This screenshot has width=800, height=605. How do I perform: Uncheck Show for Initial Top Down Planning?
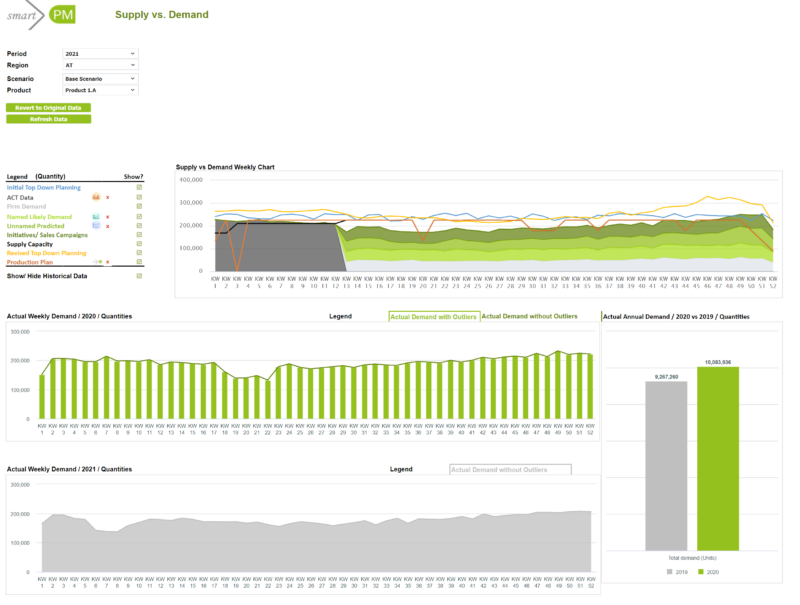[x=139, y=187]
